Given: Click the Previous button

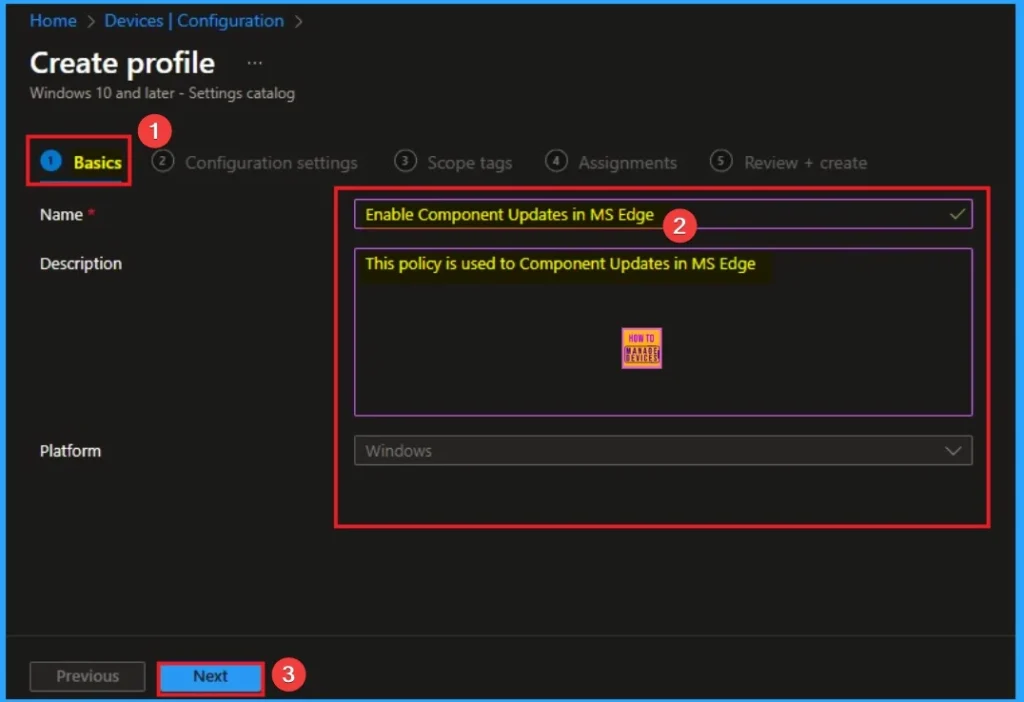Looking at the screenshot, I should click(x=88, y=677).
